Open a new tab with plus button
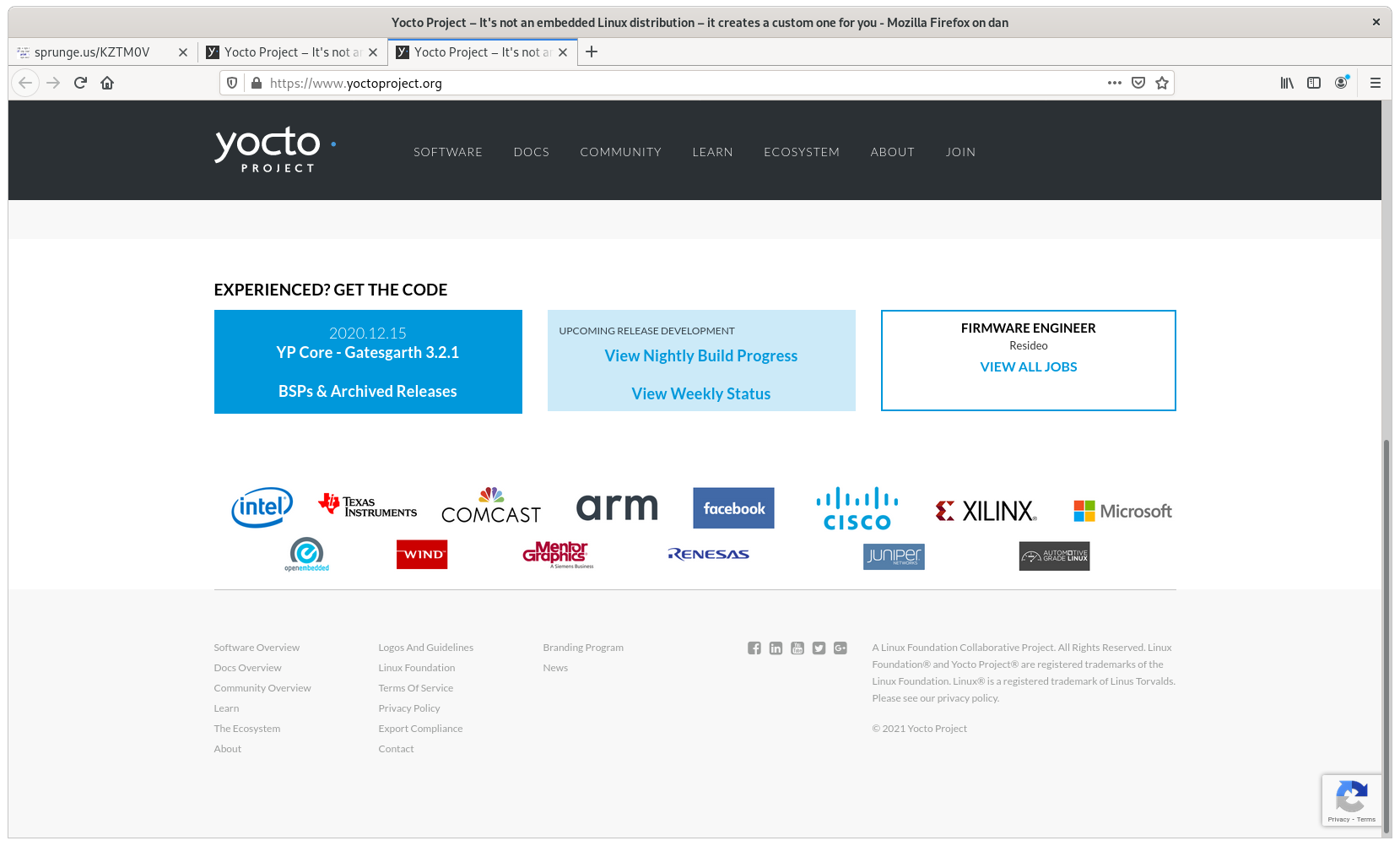The image size is (1400, 846). pyautogui.click(x=592, y=52)
